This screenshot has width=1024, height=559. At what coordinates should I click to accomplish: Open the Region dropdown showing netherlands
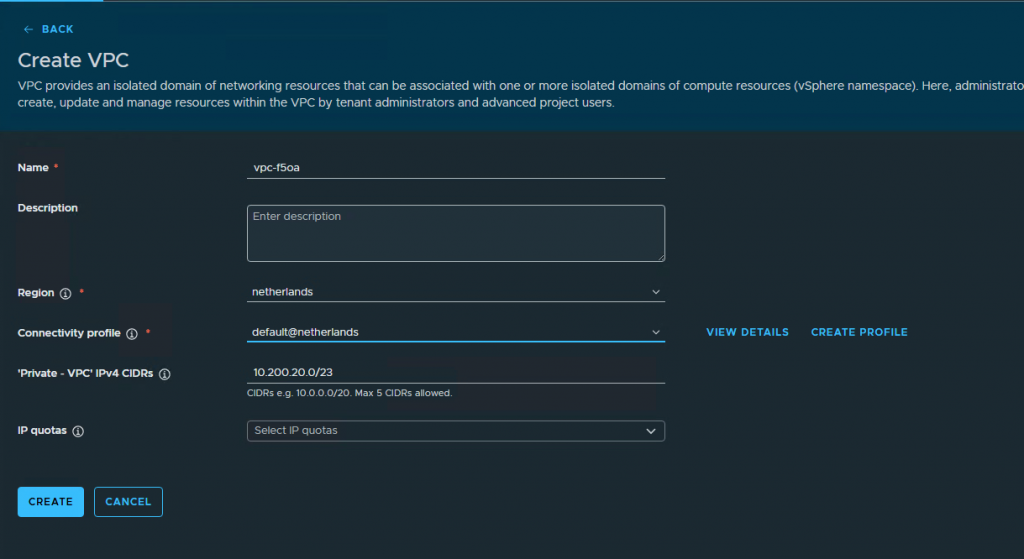coord(456,292)
